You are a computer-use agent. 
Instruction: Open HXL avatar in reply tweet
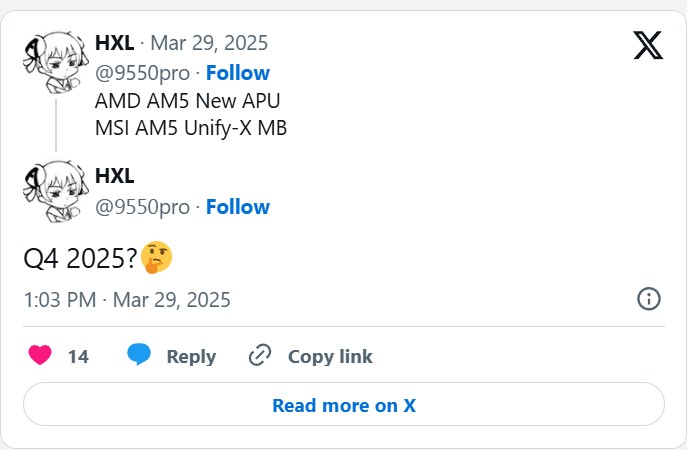coord(56,191)
